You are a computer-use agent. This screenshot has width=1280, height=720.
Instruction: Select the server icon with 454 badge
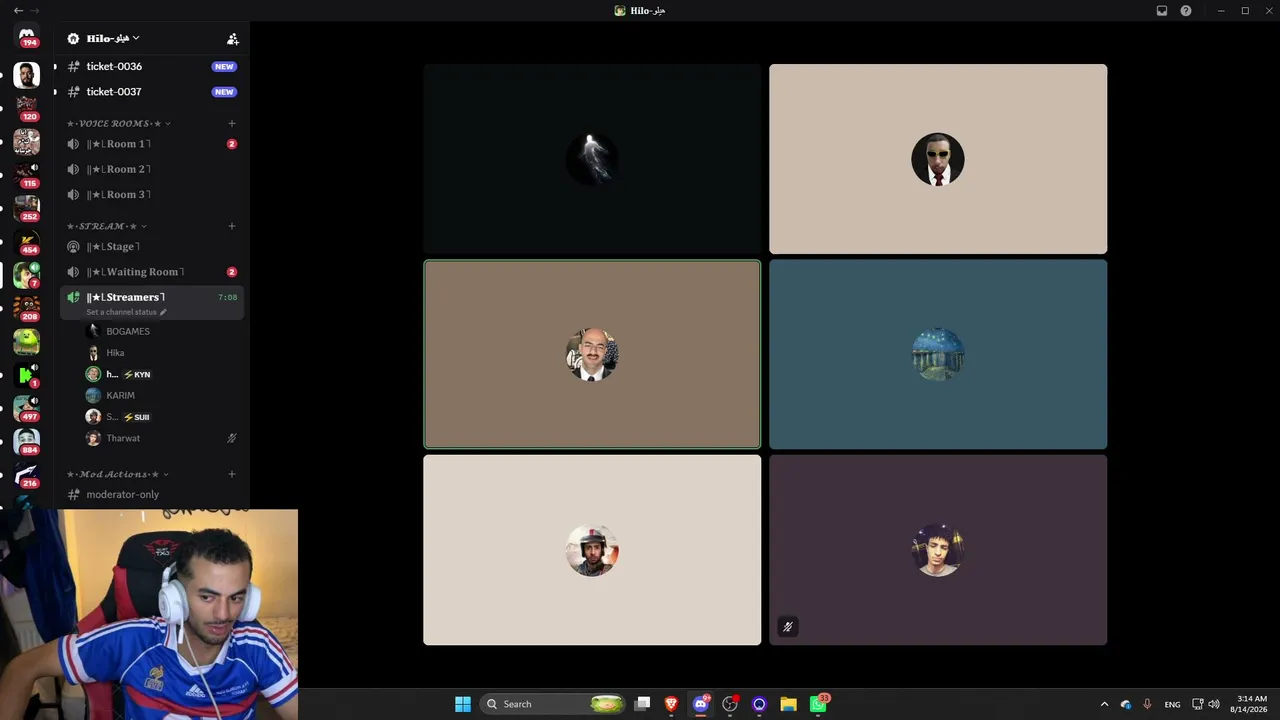27,242
